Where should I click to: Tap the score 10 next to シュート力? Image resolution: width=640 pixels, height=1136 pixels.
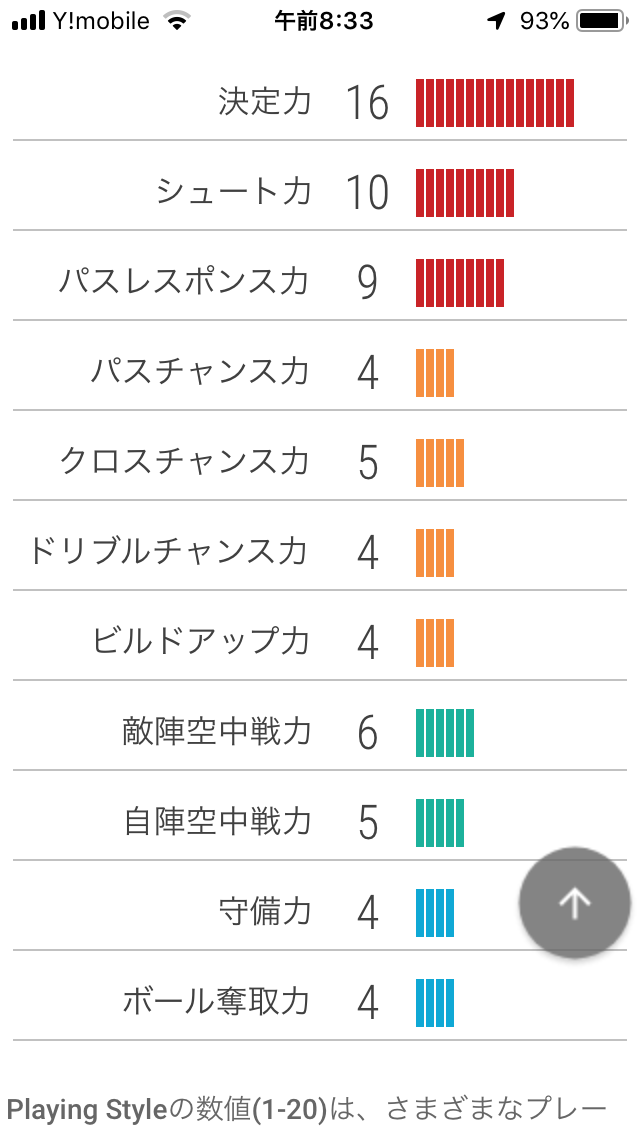pos(367,193)
